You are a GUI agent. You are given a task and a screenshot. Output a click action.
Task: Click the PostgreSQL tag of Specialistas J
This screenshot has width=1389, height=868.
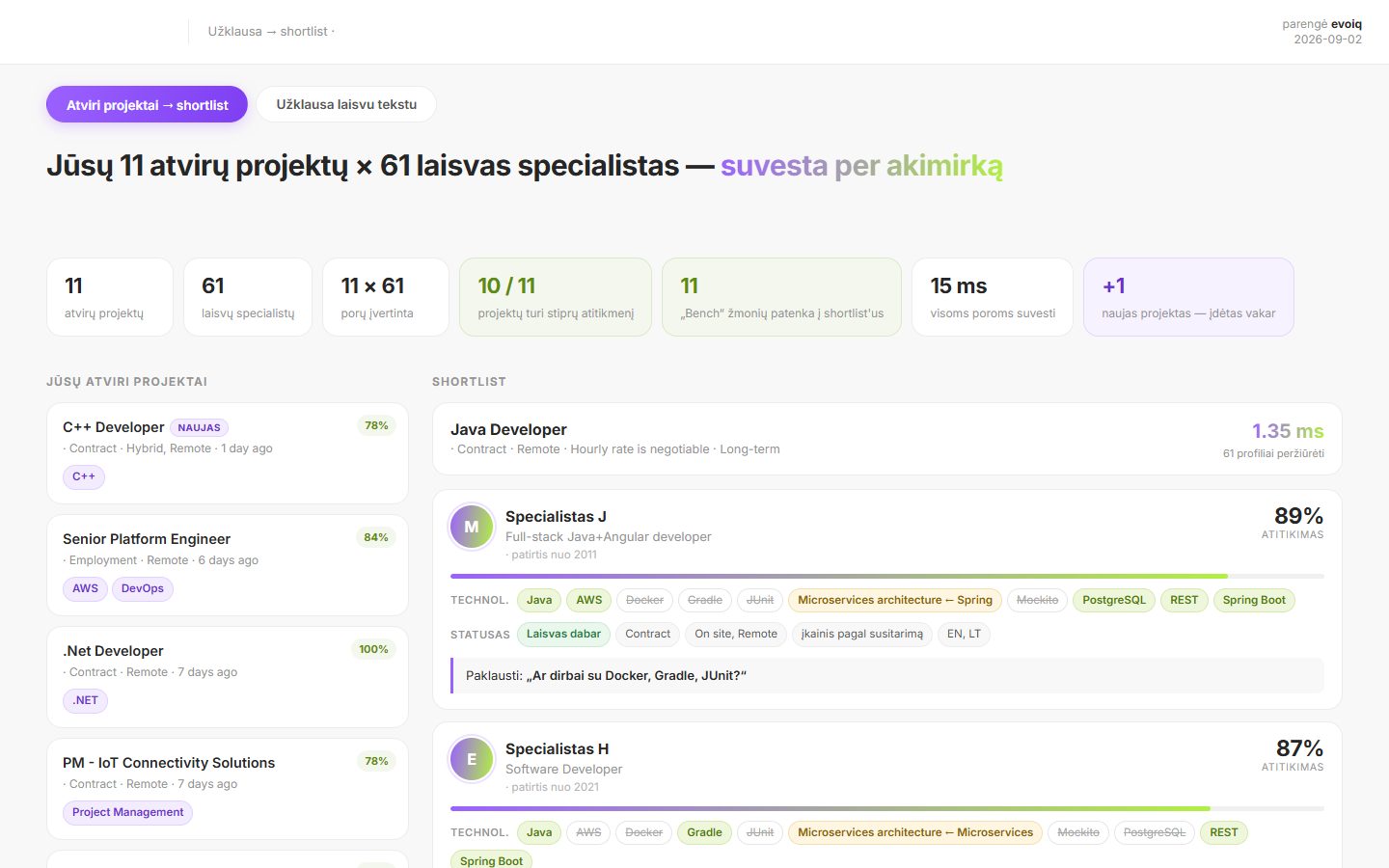(x=1114, y=600)
